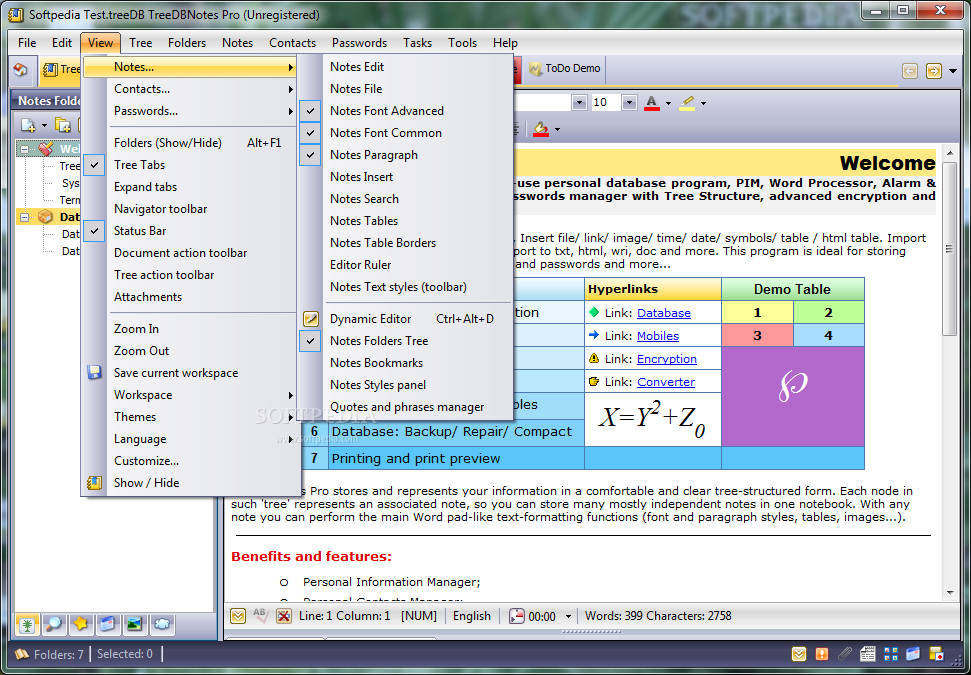Expand the Passwords... submenu
Image resolution: width=971 pixels, height=675 pixels.
point(189,111)
